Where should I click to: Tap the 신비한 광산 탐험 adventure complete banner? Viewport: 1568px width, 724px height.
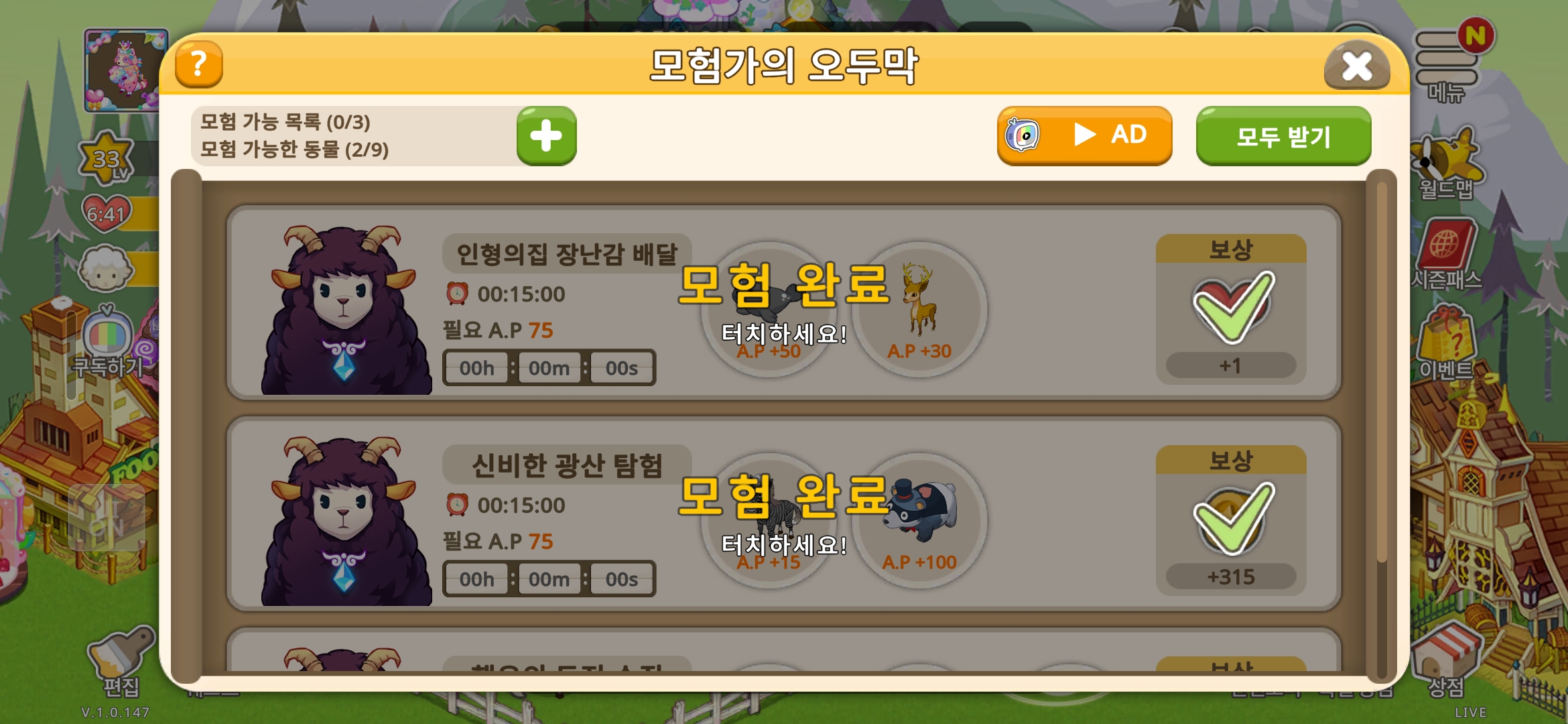pyautogui.click(x=784, y=514)
